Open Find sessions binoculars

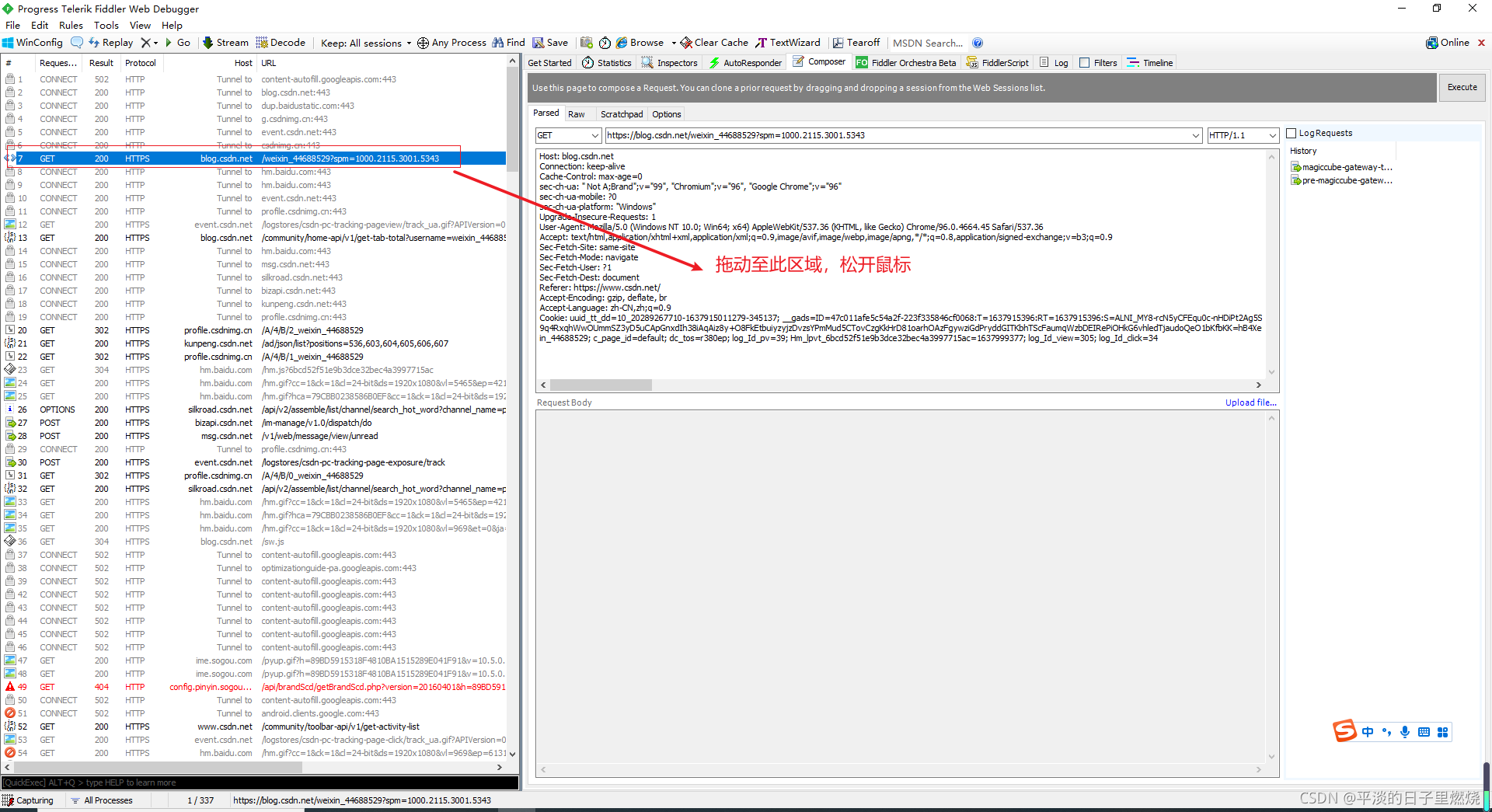coord(508,43)
